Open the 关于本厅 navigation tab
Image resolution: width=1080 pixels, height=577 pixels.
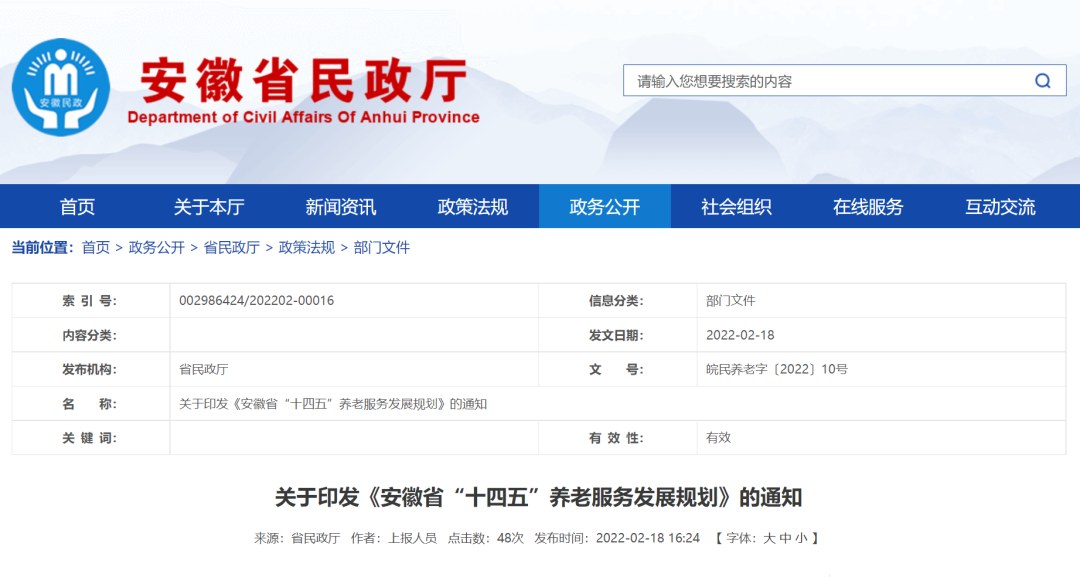209,207
